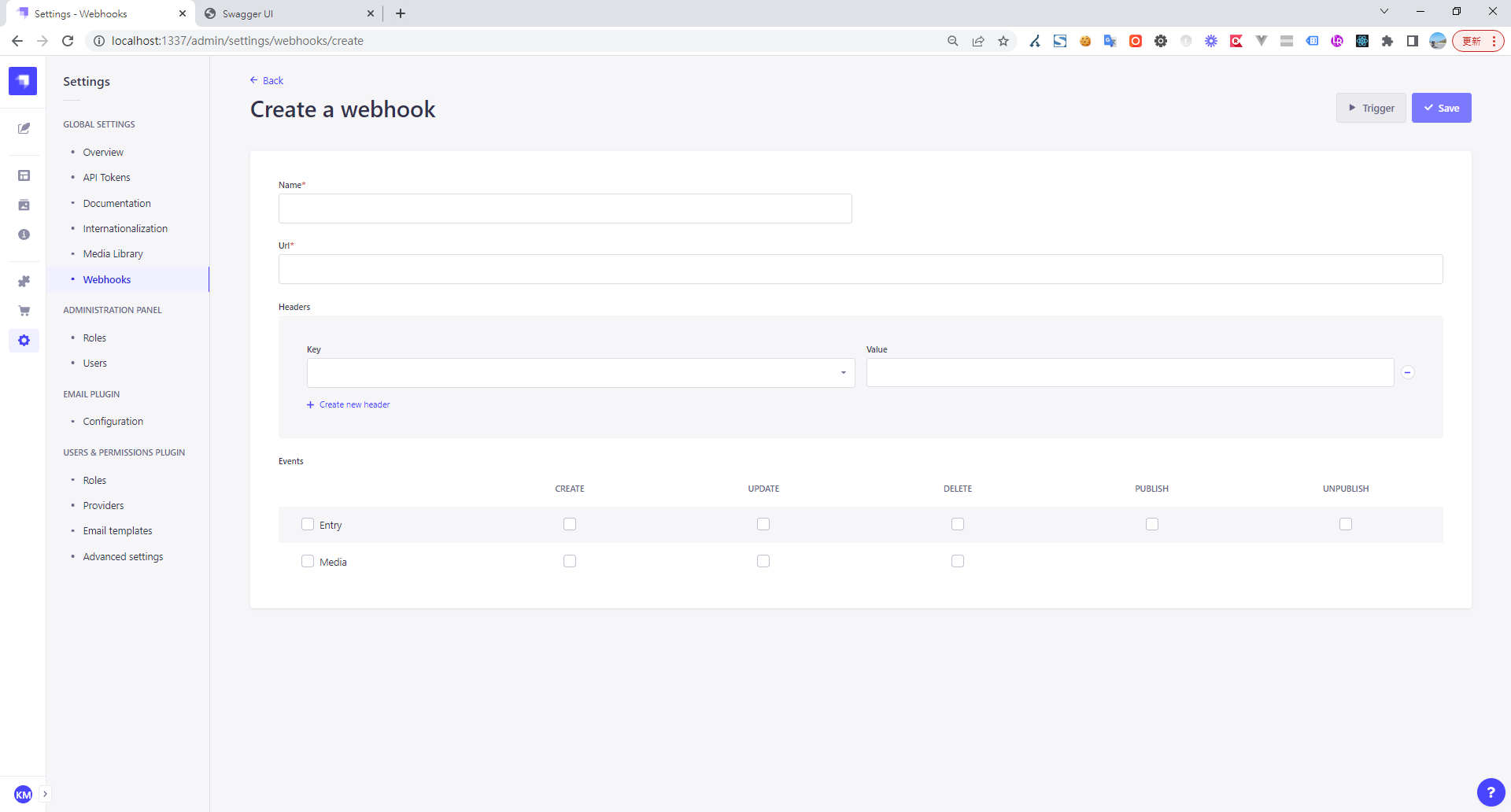Remove header row with the minus icon
Image resolution: width=1511 pixels, height=812 pixels.
coord(1408,372)
